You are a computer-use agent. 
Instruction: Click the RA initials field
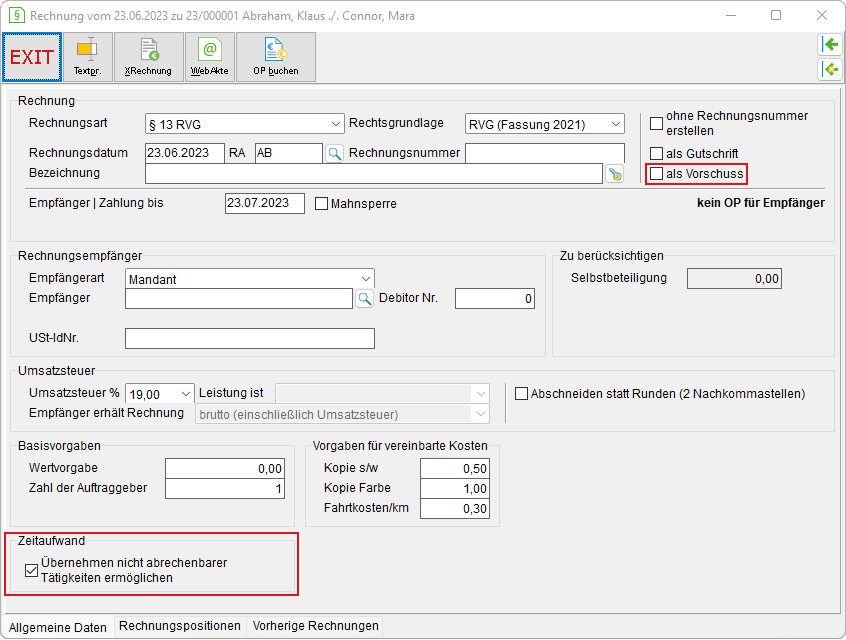(289, 153)
